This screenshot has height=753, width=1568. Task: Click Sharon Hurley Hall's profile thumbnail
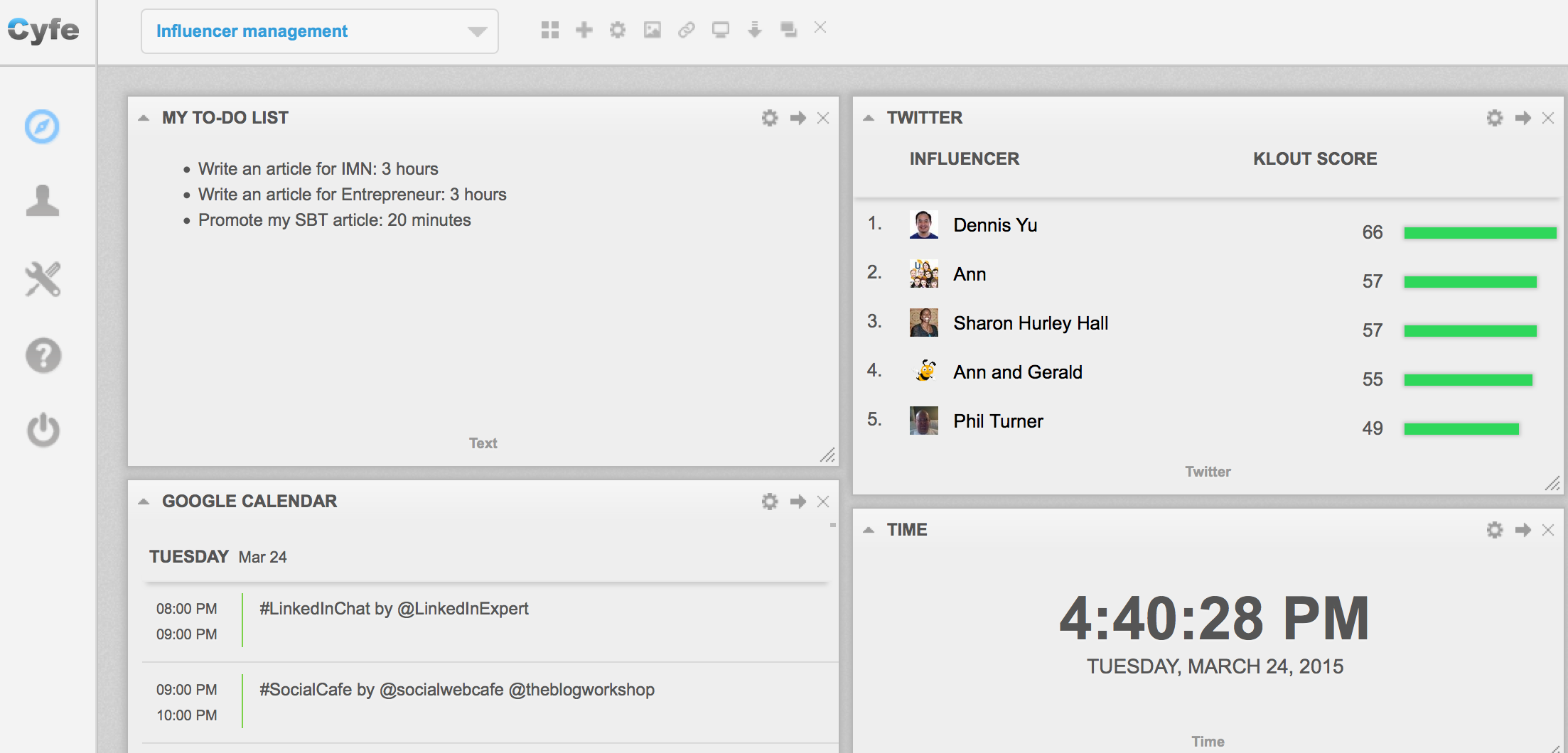point(923,323)
